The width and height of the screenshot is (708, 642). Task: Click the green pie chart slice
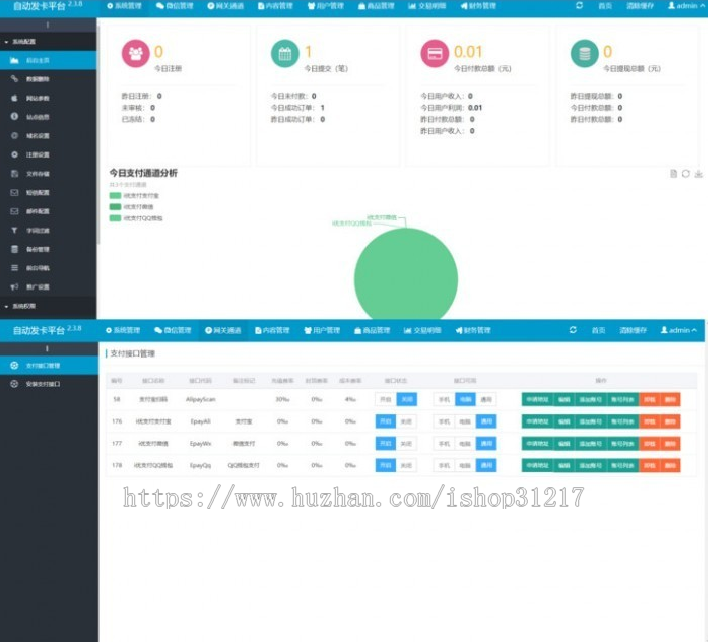tap(405, 275)
